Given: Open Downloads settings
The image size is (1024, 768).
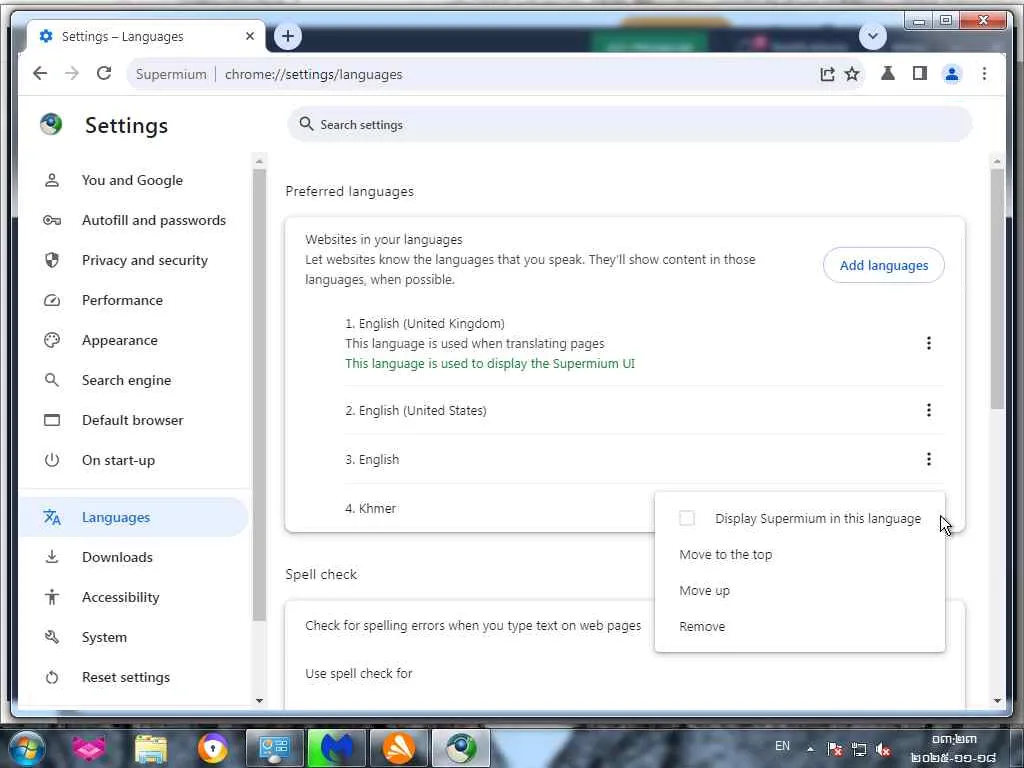Looking at the screenshot, I should click(x=134, y=557).
